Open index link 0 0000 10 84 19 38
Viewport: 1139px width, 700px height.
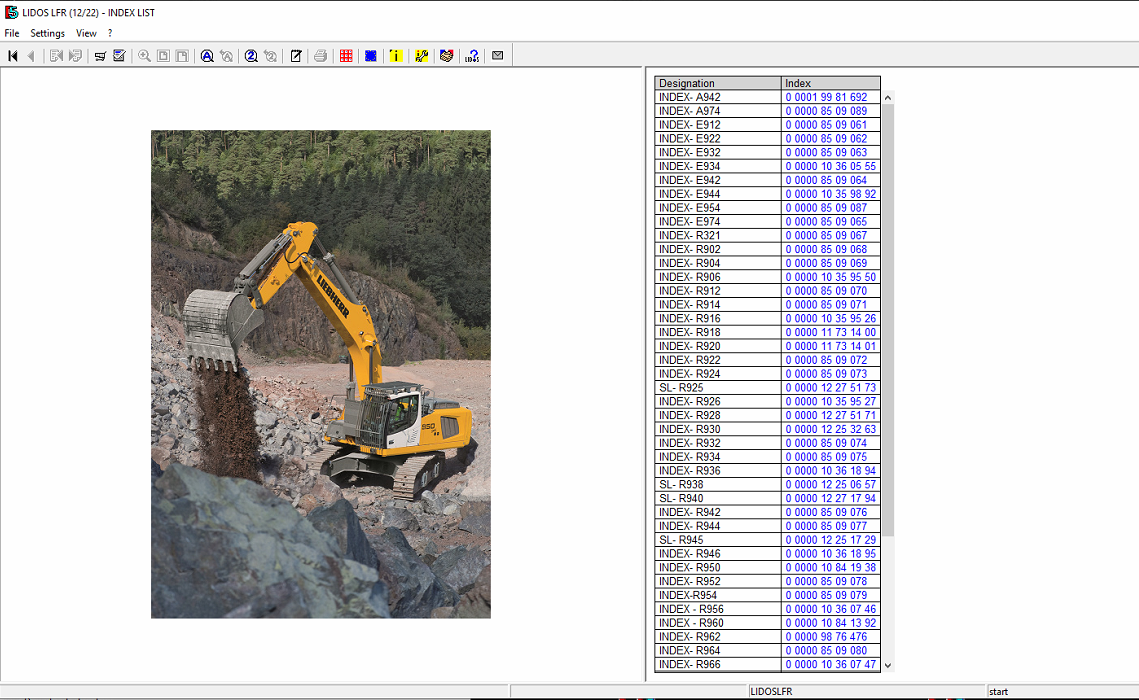(830, 568)
